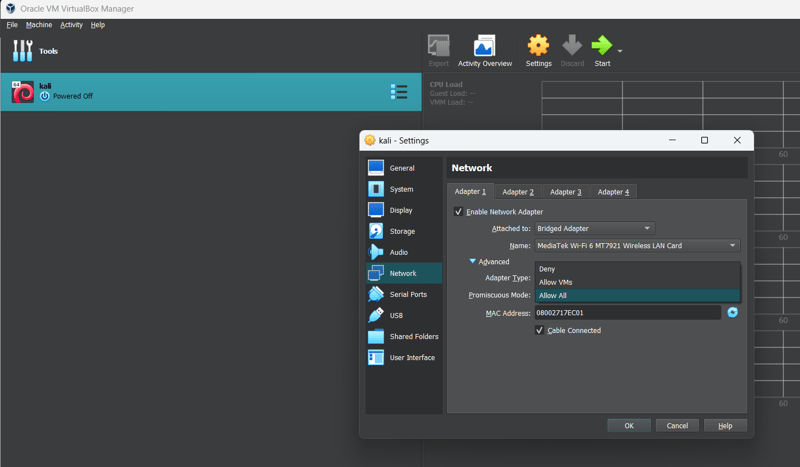Choose Allow VMs in Promiscuous Mode list
This screenshot has height=467, width=800.
click(637, 282)
